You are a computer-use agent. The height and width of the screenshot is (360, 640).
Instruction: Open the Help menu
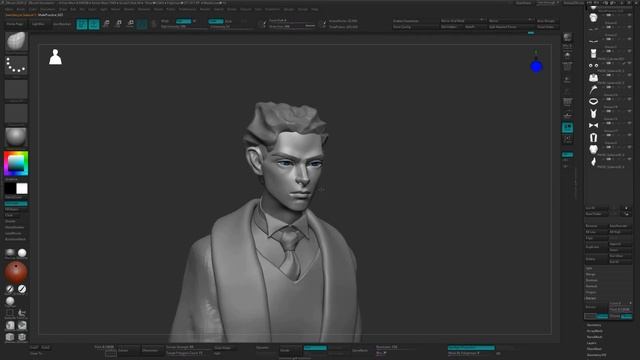click(315, 9)
